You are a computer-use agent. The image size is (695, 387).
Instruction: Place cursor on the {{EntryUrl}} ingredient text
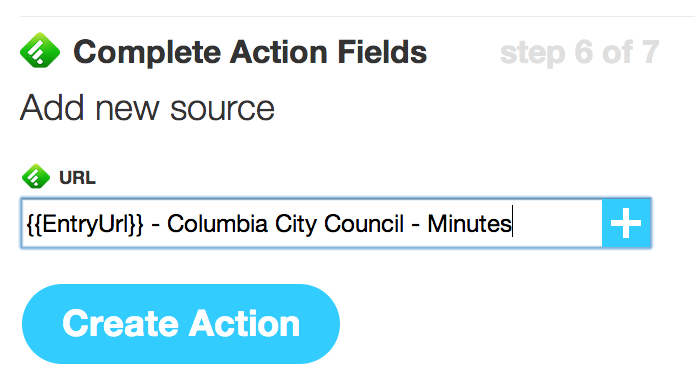point(85,224)
